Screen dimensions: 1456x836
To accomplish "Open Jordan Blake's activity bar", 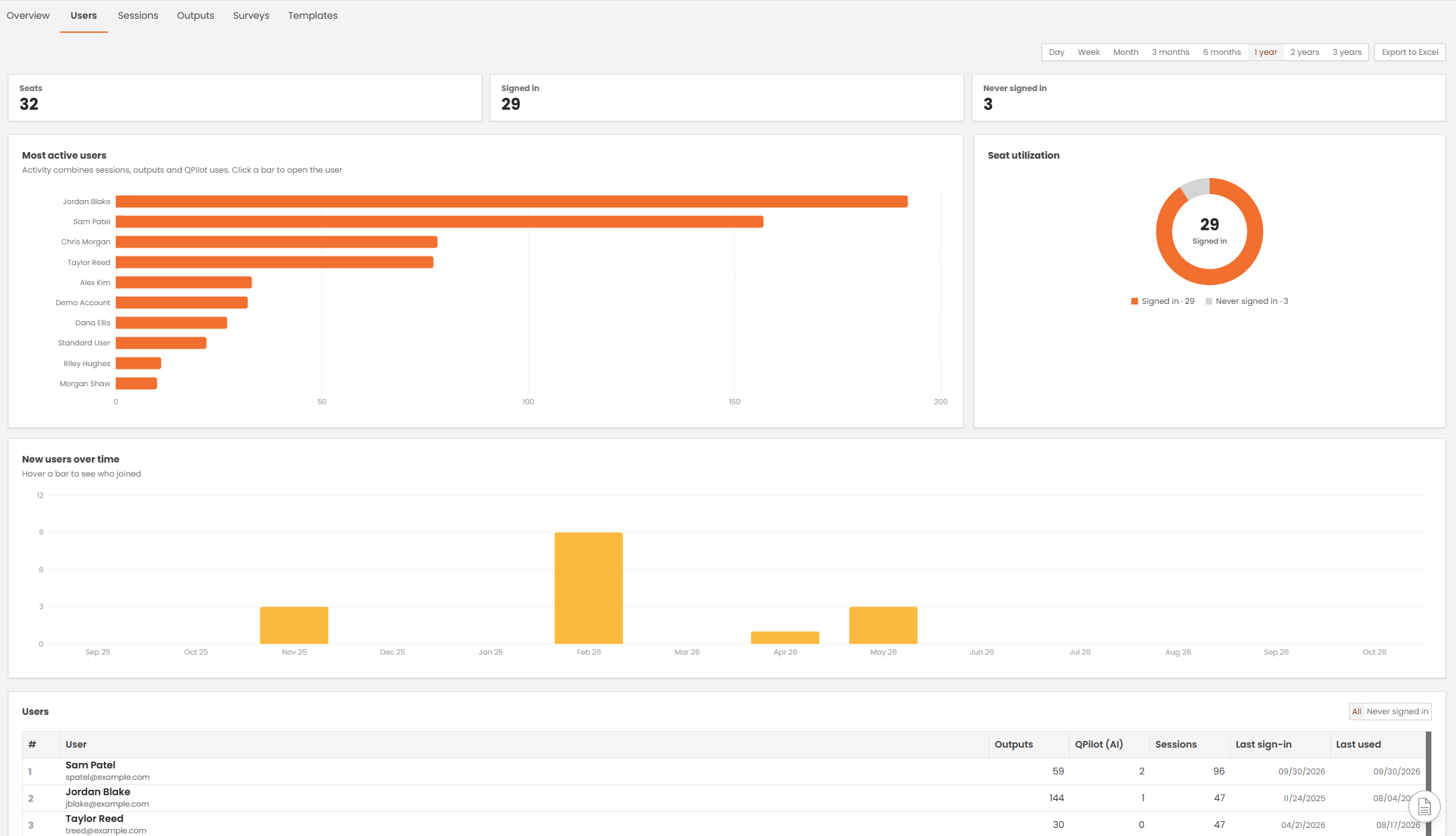I will 511,201.
